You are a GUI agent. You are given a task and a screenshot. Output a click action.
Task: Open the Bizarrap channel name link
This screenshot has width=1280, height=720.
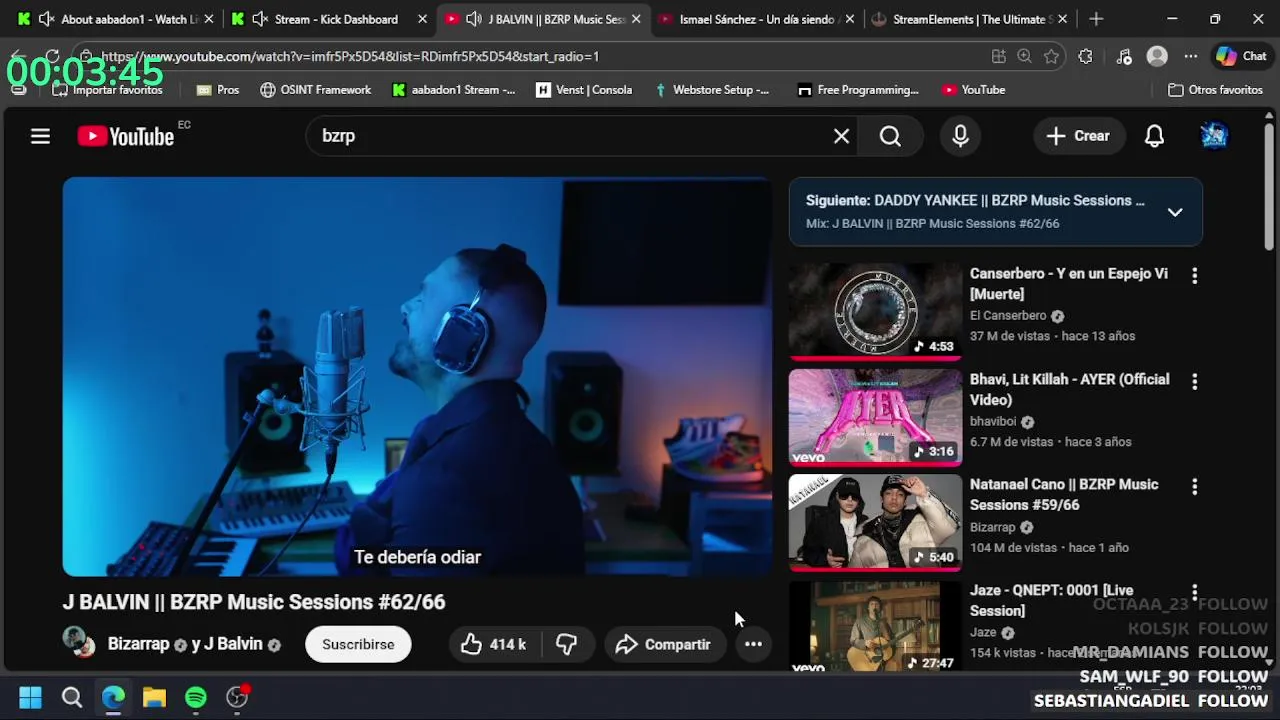point(138,645)
